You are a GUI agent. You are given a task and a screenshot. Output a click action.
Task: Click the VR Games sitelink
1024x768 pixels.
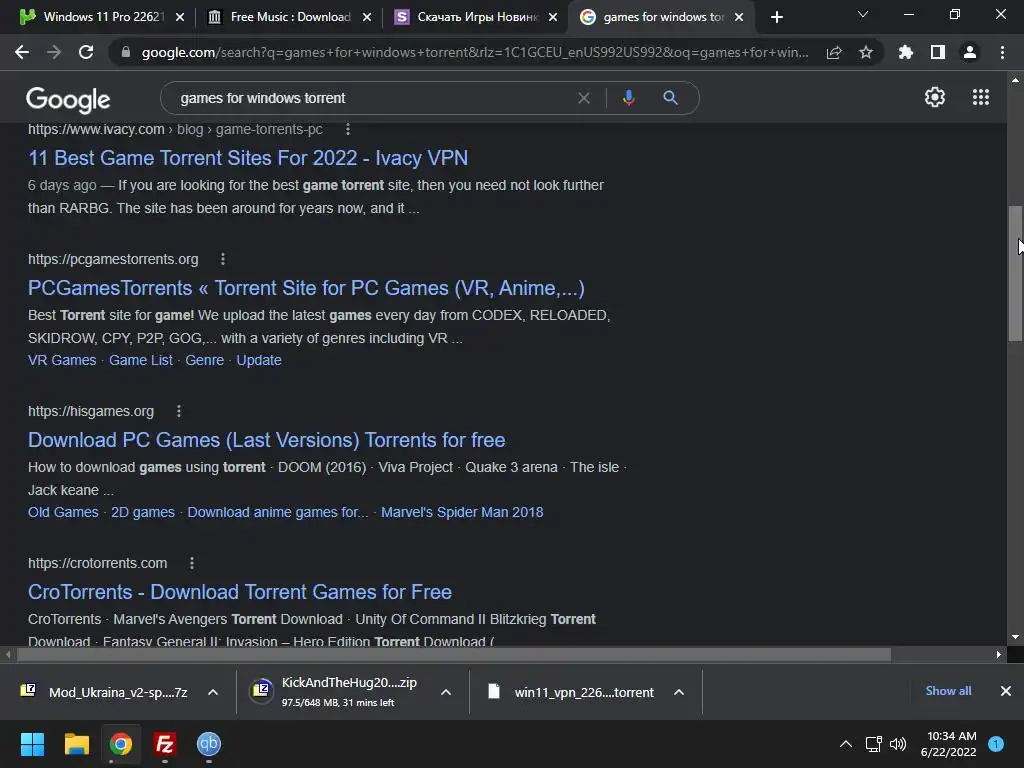[62, 360]
